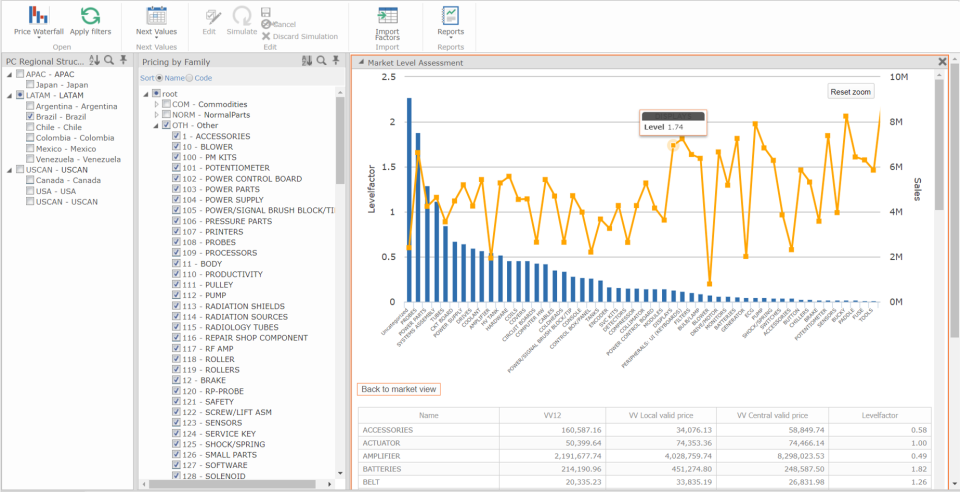Uncheck the 10 - BLOWER checkbox

pyautogui.click(x=176, y=147)
